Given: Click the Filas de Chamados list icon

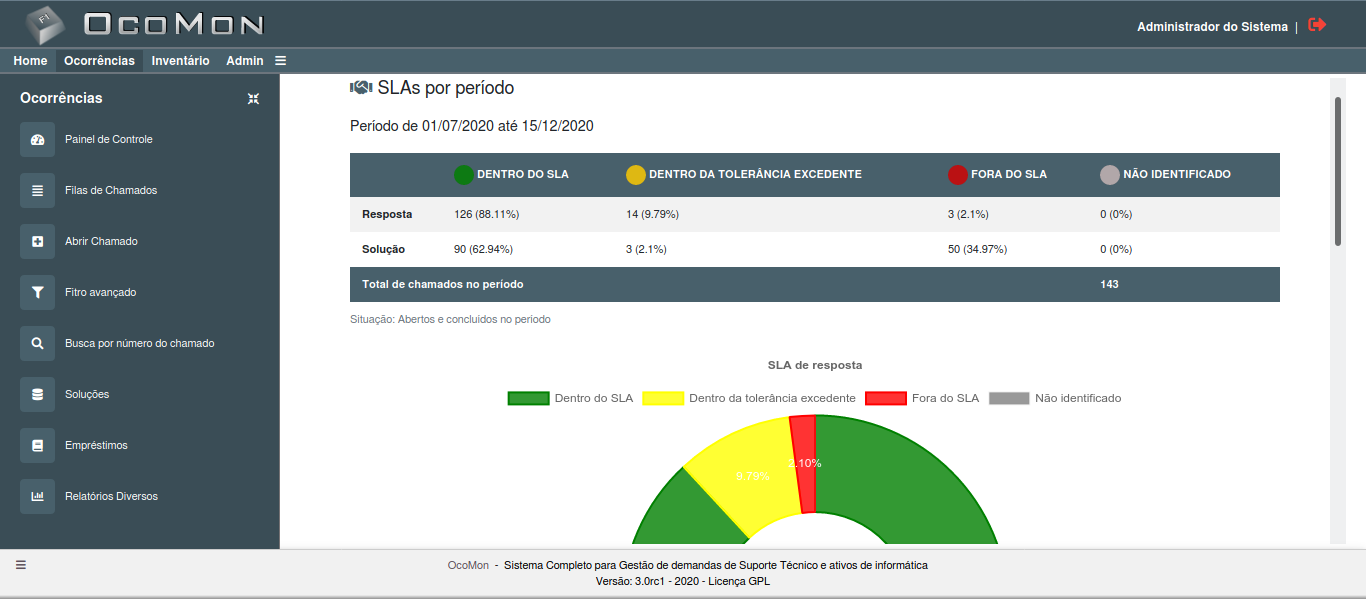Looking at the screenshot, I should 37,190.
